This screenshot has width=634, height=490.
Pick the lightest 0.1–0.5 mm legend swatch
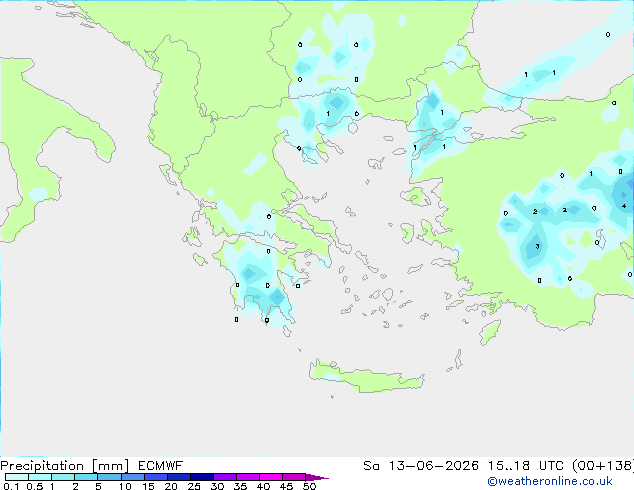pos(17,477)
